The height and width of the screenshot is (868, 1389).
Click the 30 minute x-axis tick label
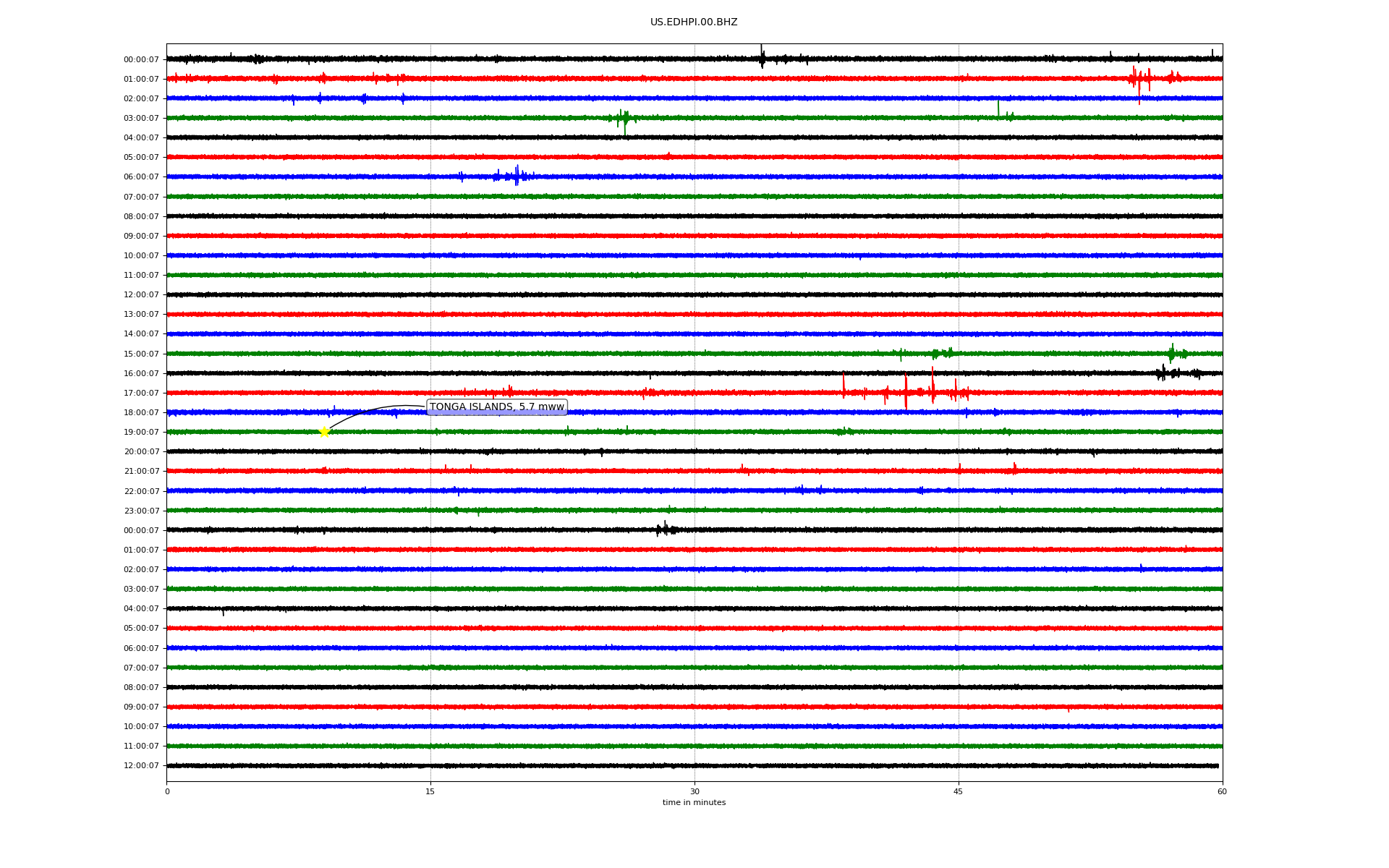click(x=694, y=791)
